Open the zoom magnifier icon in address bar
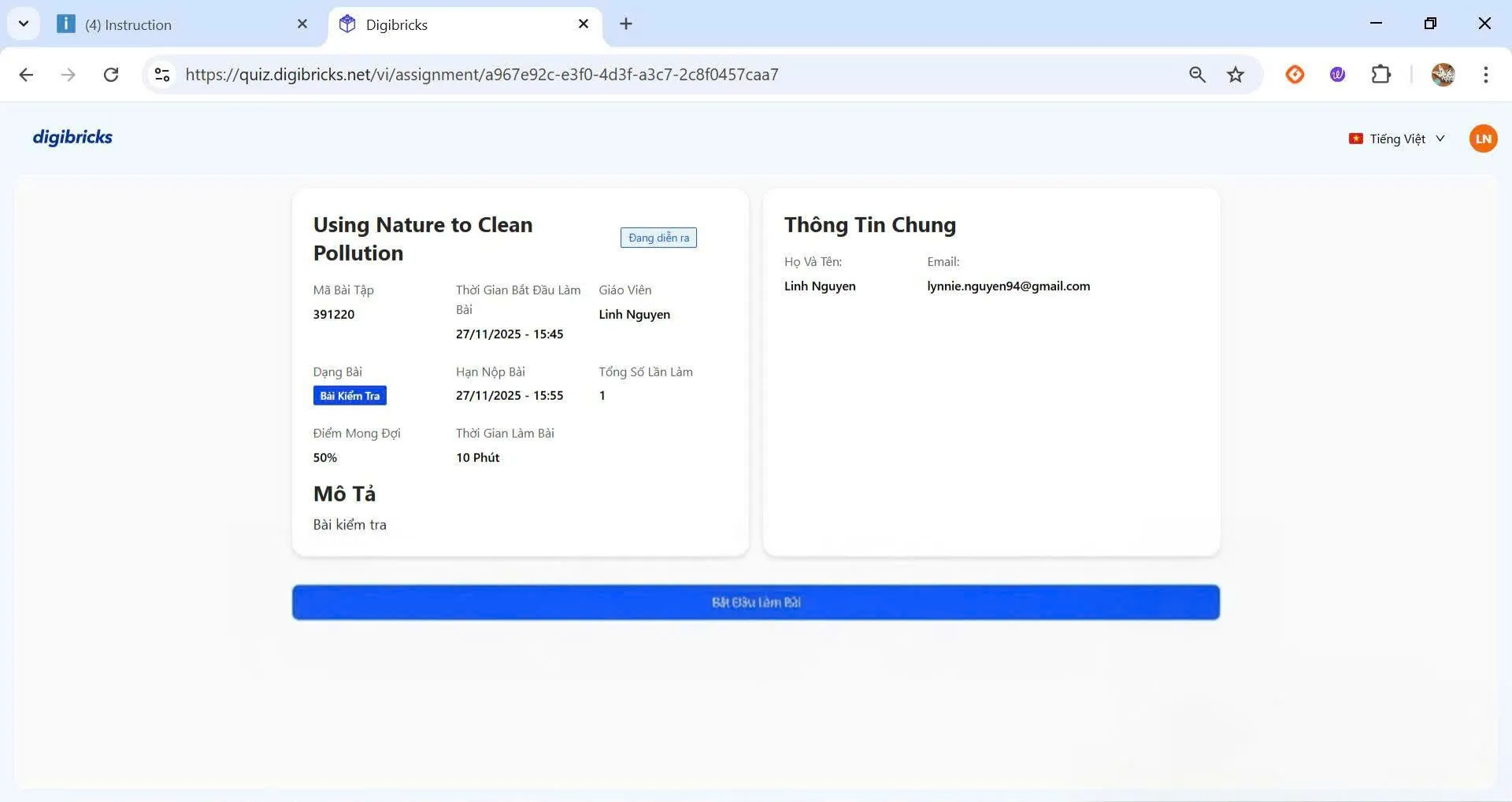This screenshot has width=1512, height=802. coord(1197,75)
